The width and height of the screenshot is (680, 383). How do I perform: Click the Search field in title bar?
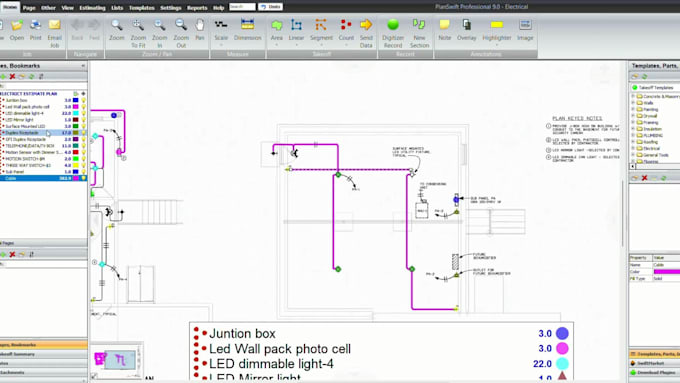tap(242, 7)
